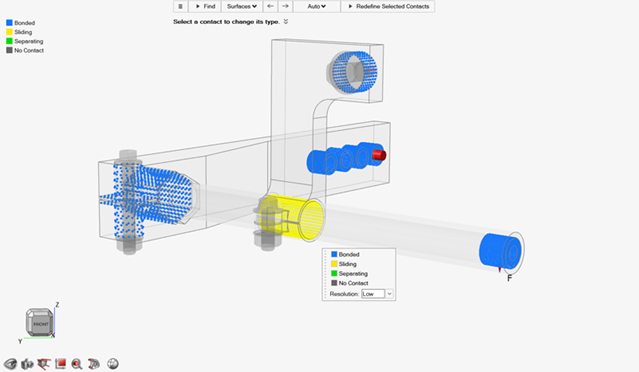Go to the next contact arrow

[285, 7]
